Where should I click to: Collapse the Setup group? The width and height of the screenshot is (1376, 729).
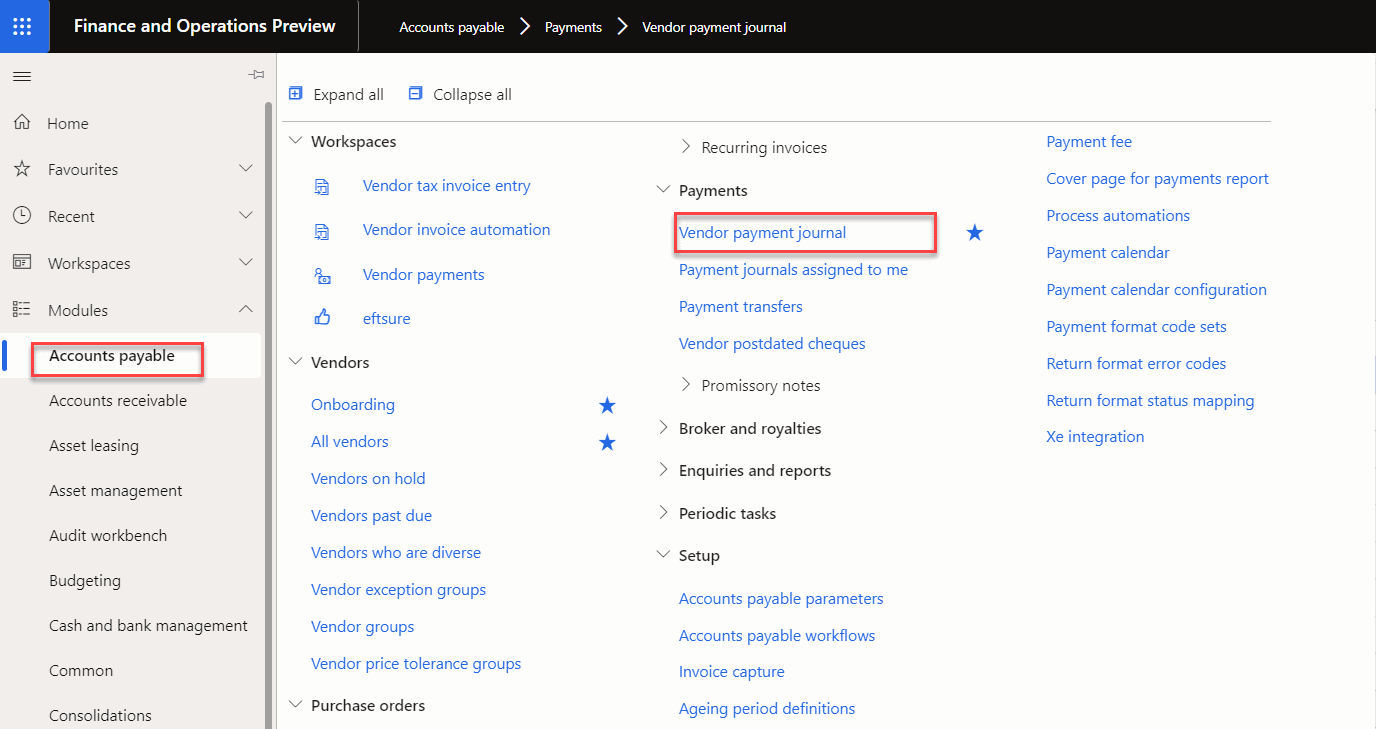pyautogui.click(x=663, y=555)
